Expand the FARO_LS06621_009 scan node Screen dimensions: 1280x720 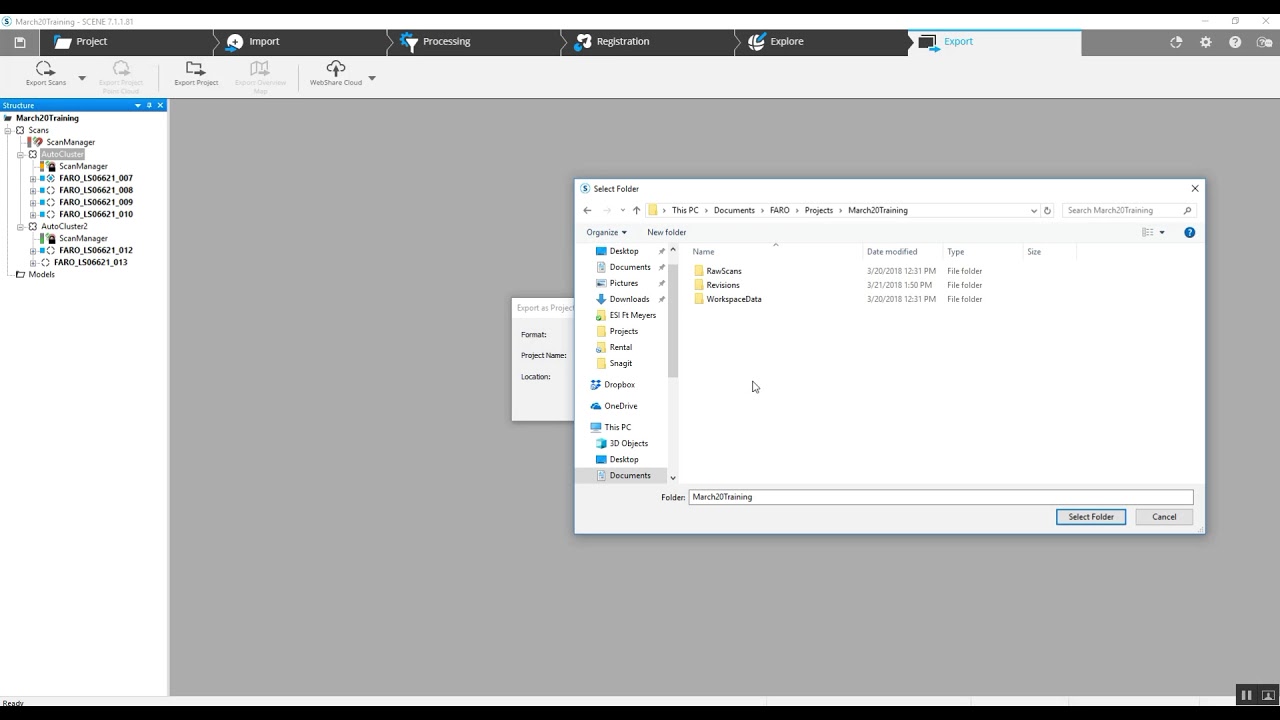[33, 202]
